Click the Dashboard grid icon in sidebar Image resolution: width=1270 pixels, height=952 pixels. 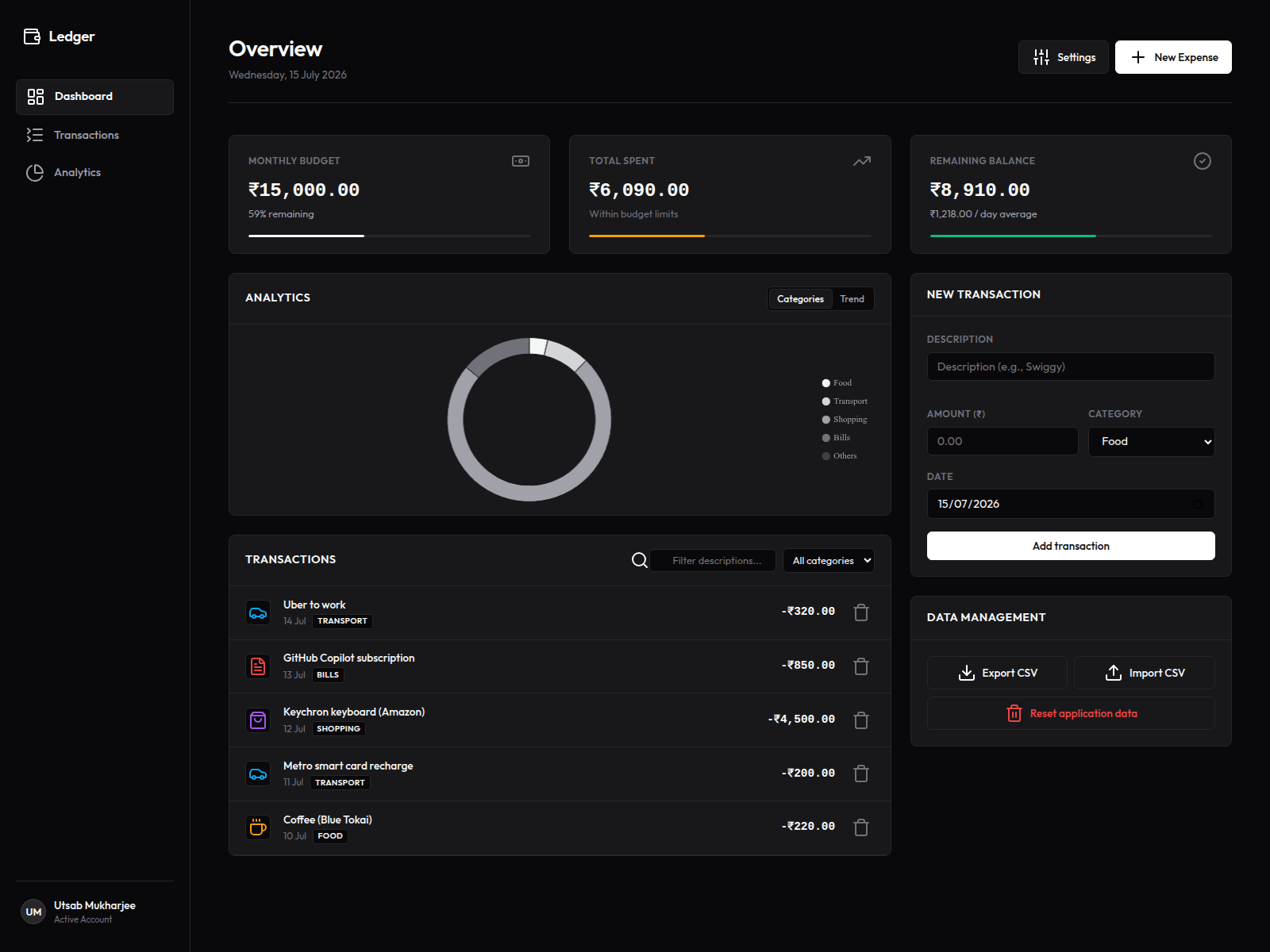click(36, 97)
